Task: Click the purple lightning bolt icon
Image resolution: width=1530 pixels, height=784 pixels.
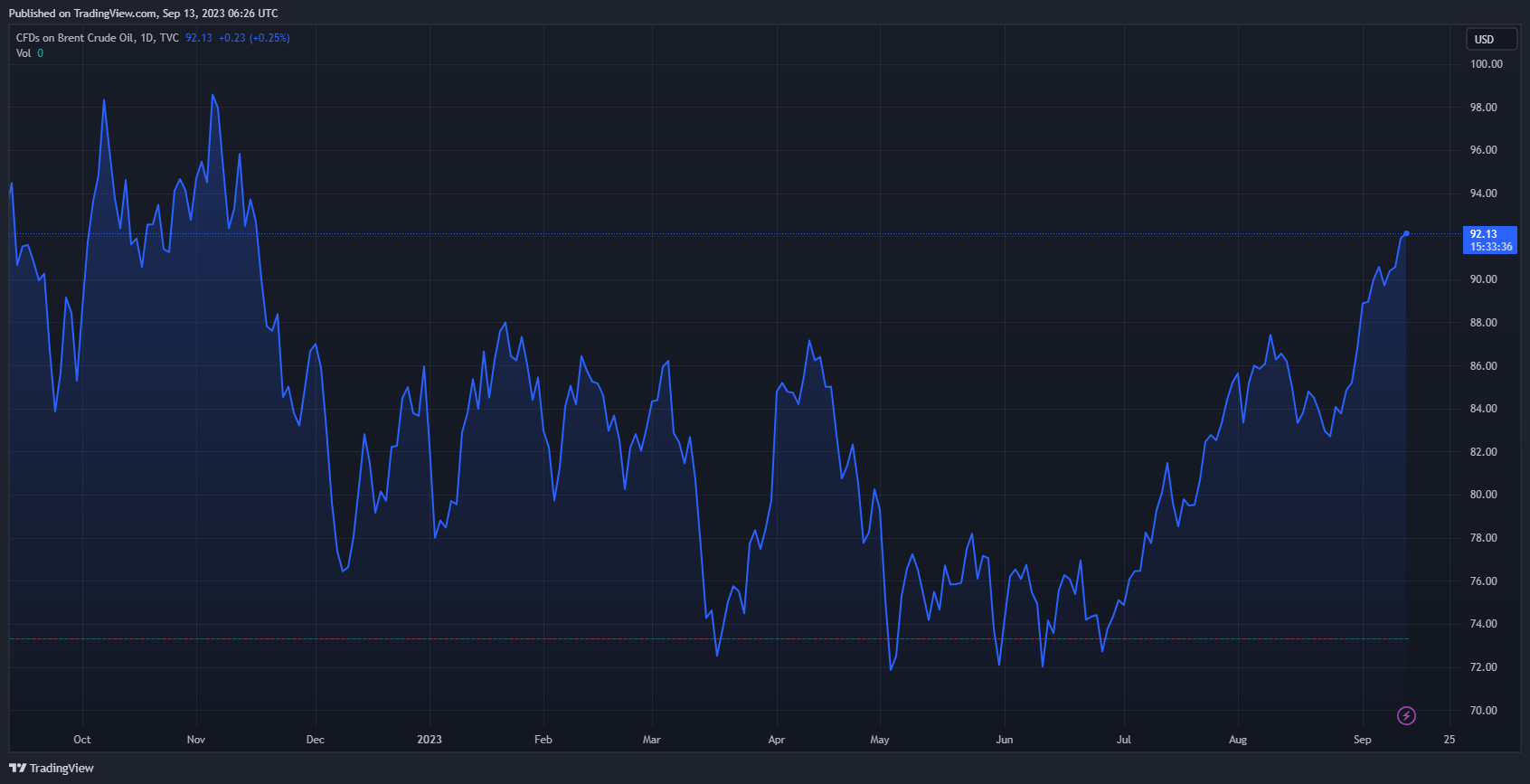Action: tap(1406, 716)
